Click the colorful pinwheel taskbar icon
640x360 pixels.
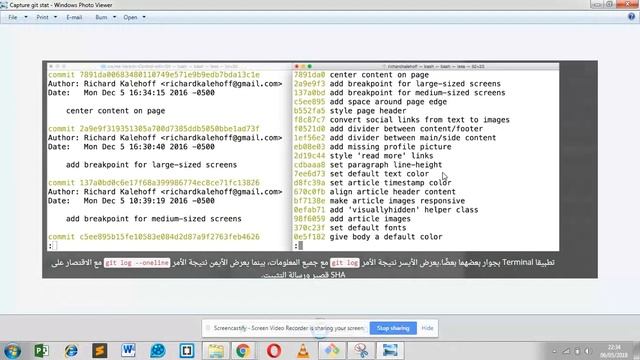(x=331, y=351)
